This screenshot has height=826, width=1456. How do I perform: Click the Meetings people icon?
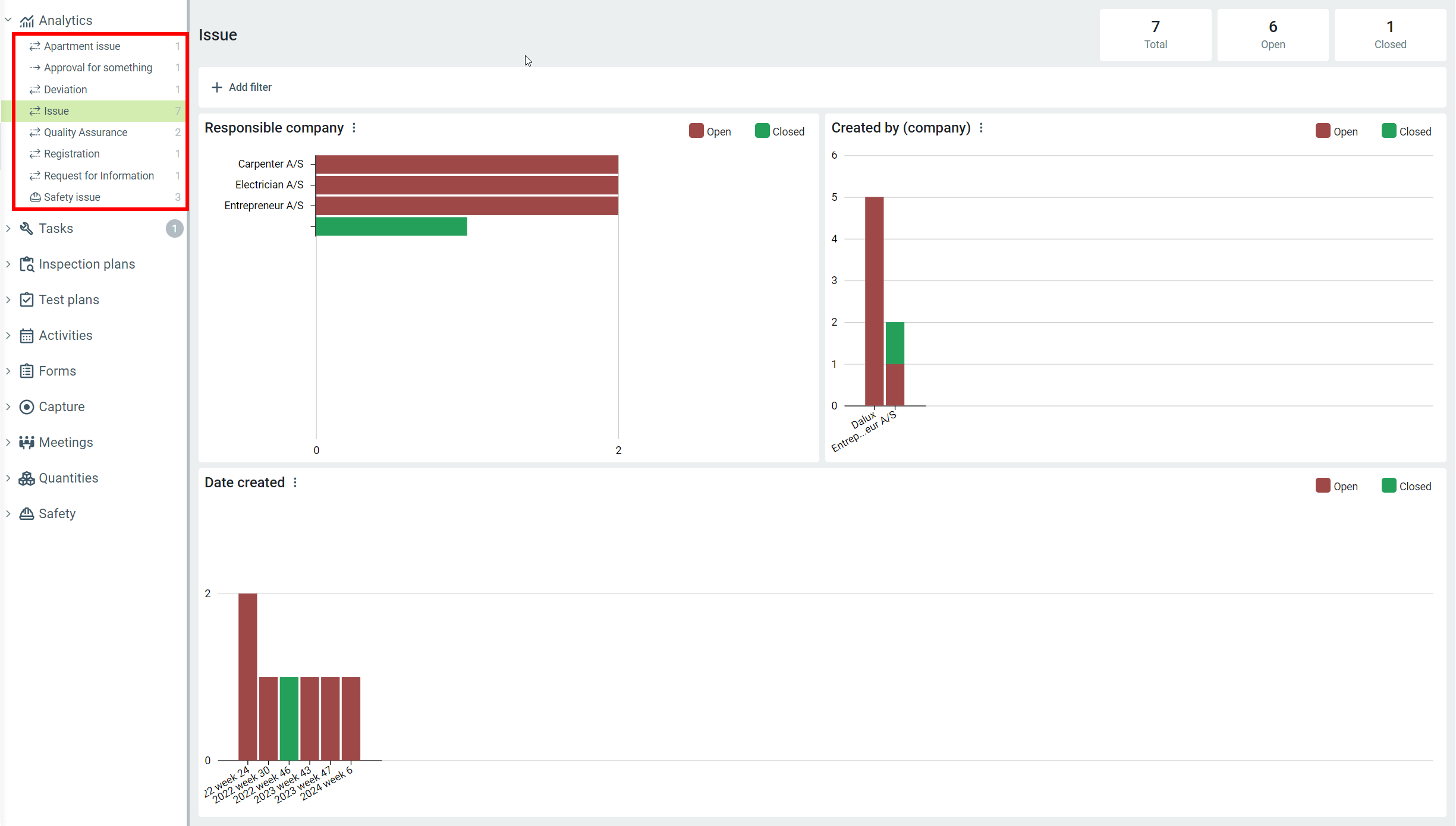pos(26,442)
